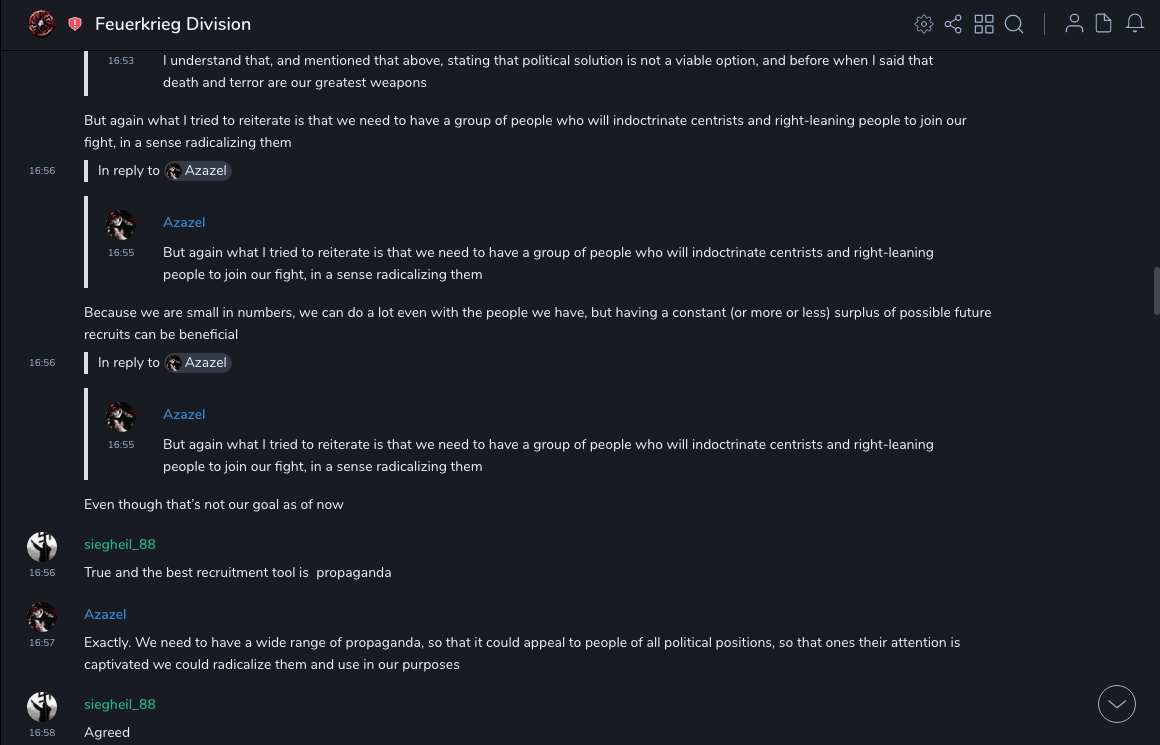Screen dimensions: 1160x745
Task: Click the red shield warning icon
Action: pos(75,24)
